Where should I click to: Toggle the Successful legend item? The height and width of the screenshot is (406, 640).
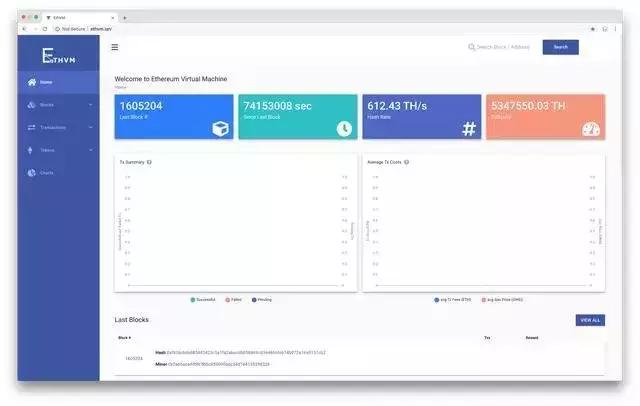coord(203,300)
